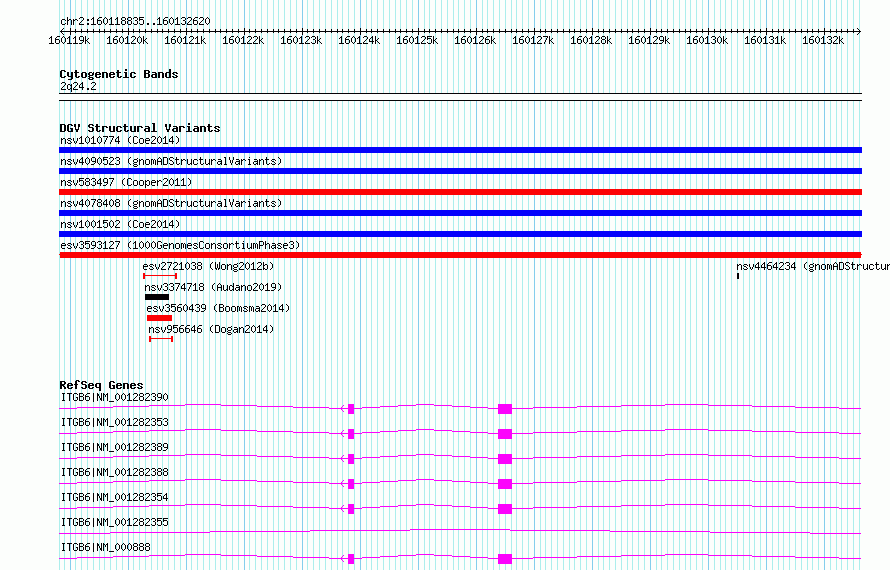Click the large exon box of NM_001282354
This screenshot has height=570, width=890.
coord(505,509)
